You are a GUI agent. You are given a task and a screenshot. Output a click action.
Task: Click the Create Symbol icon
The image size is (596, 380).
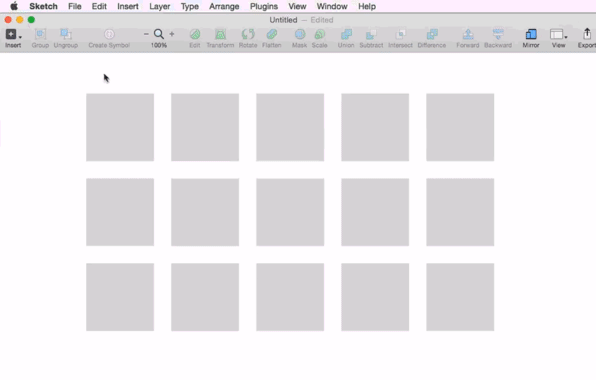[109, 34]
